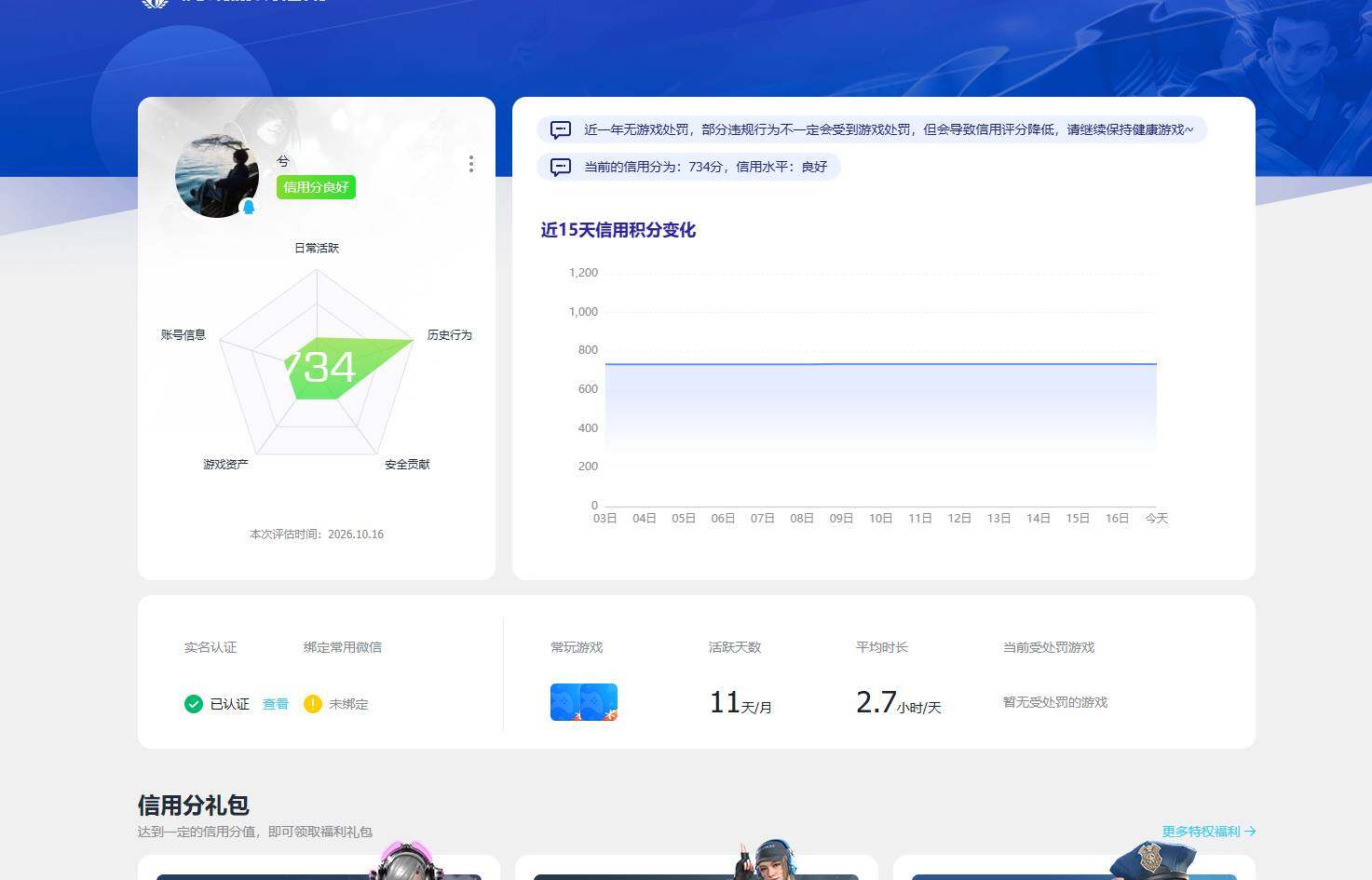Click the 1,200 value on chart axis
This screenshot has width=1372, height=880.
click(583, 273)
